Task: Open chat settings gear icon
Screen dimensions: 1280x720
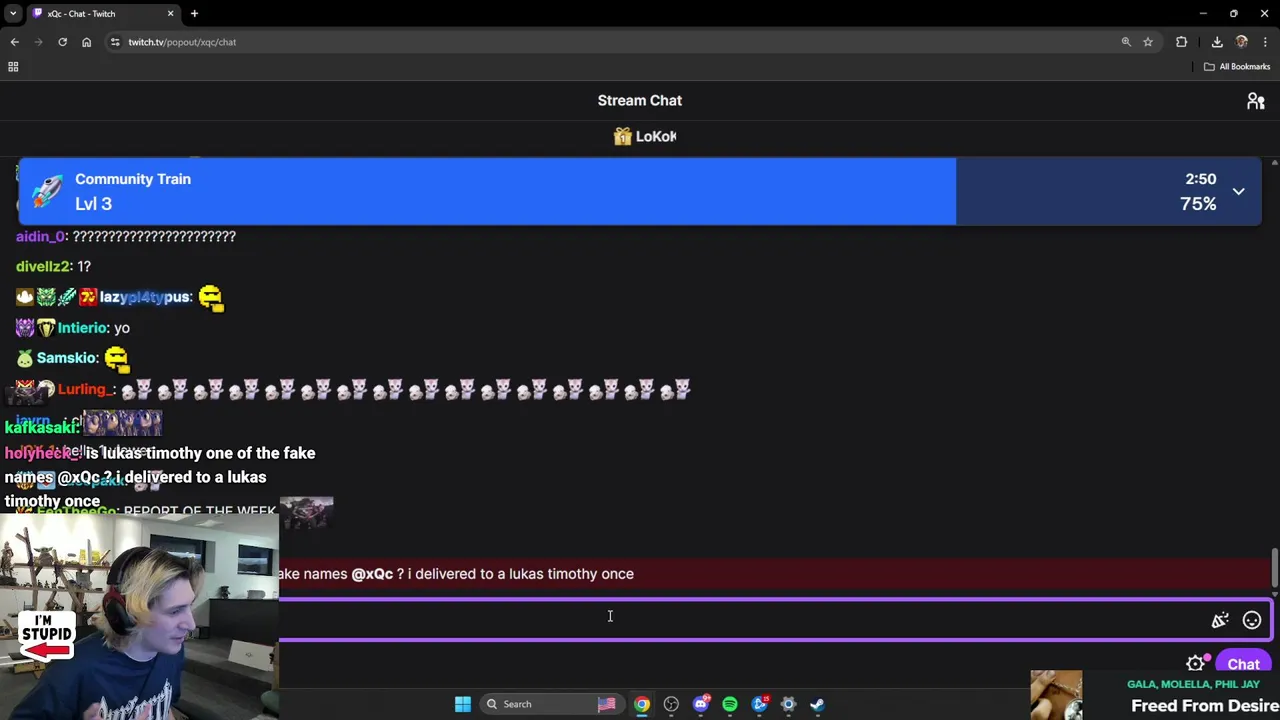Action: (1195, 663)
